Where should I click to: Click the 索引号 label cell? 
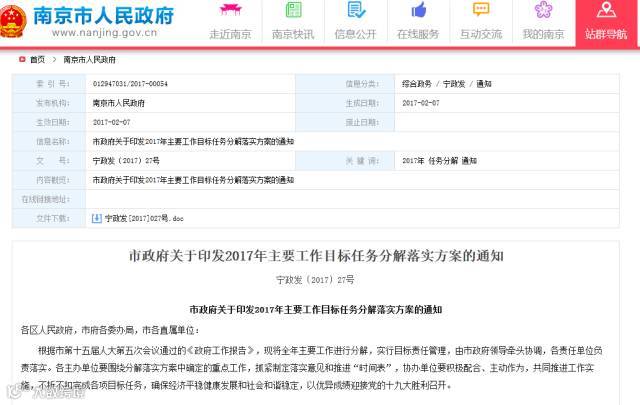pos(49,84)
